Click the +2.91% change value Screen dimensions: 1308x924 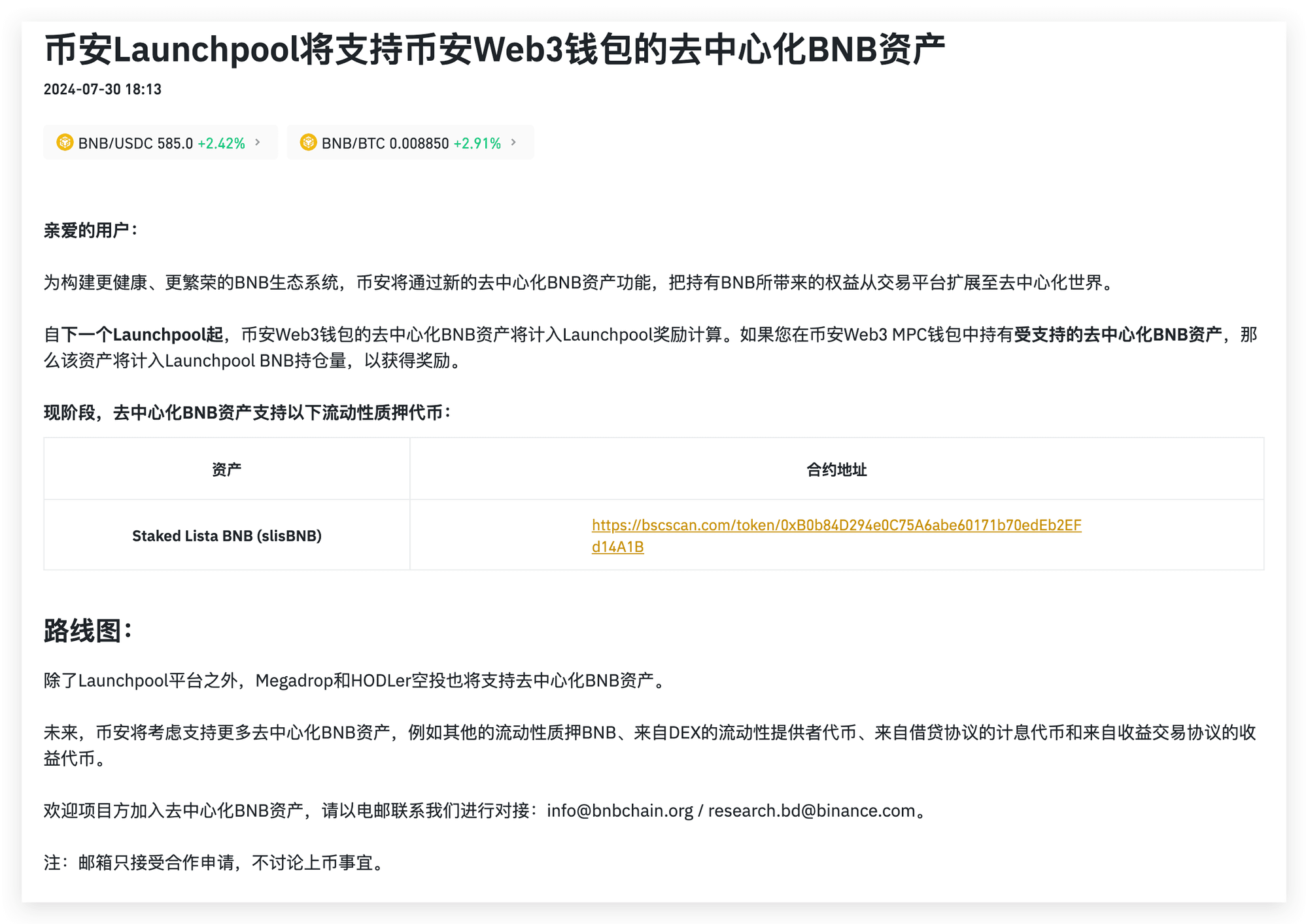pyautogui.click(x=477, y=143)
